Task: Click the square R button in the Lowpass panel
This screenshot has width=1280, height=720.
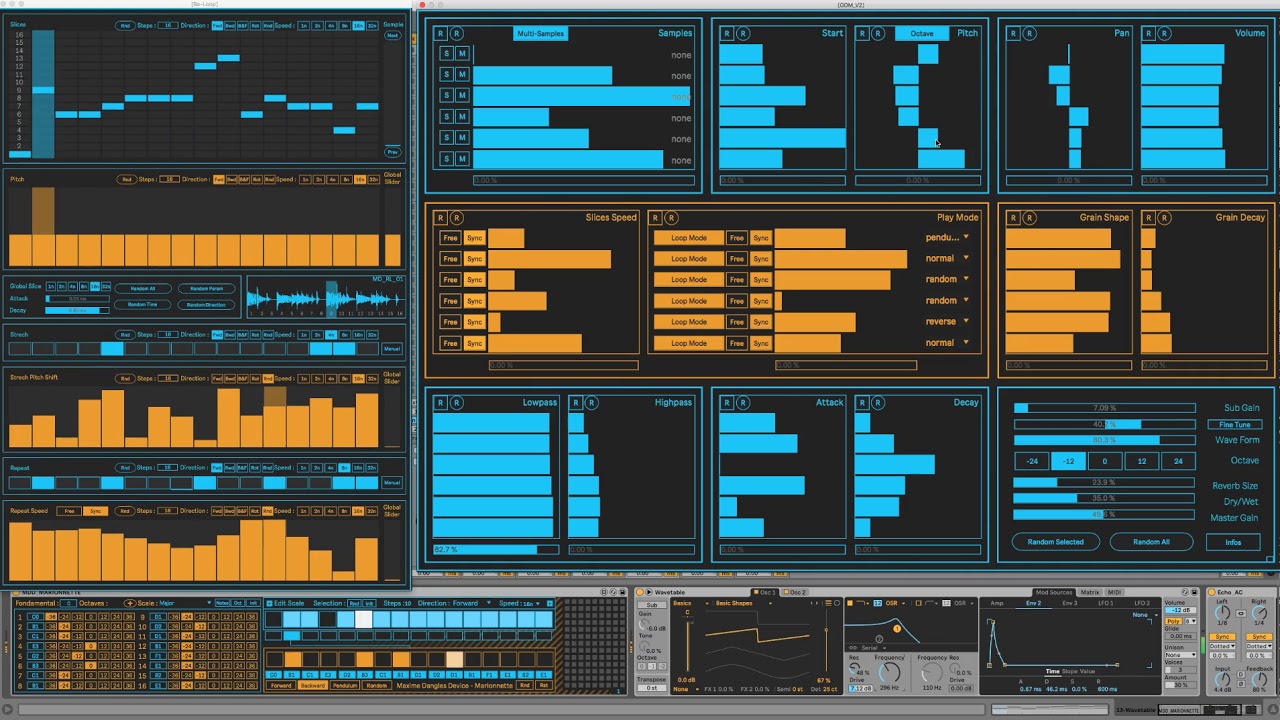Action: click(x=441, y=402)
